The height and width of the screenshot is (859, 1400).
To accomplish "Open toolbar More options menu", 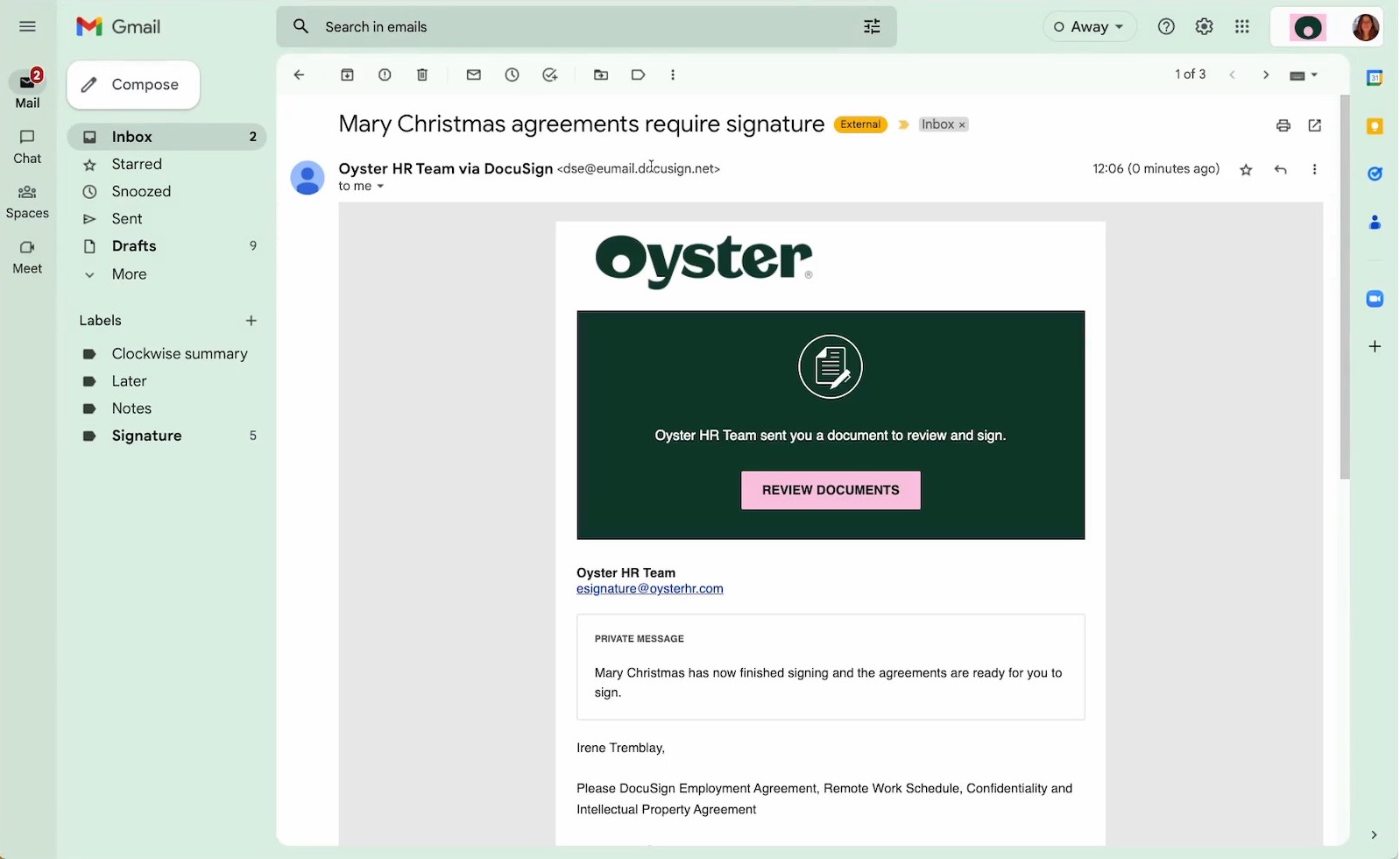I will click(673, 75).
